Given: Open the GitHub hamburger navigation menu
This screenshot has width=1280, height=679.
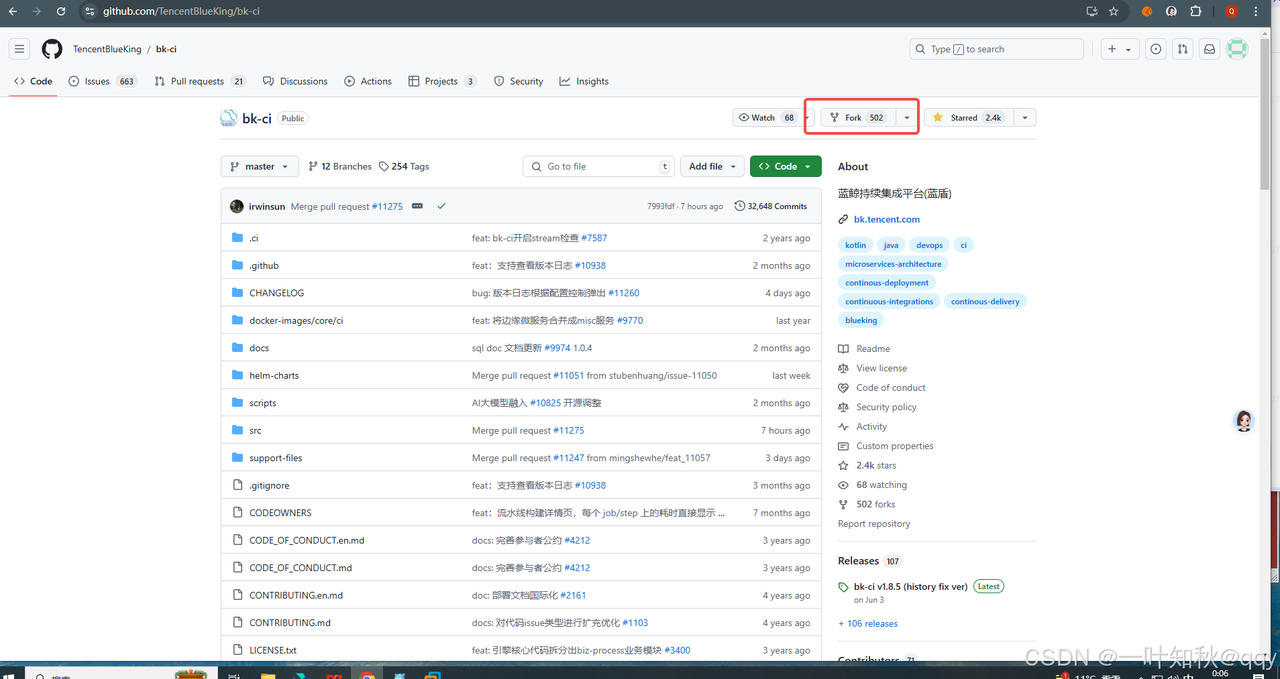Looking at the screenshot, I should tap(19, 49).
